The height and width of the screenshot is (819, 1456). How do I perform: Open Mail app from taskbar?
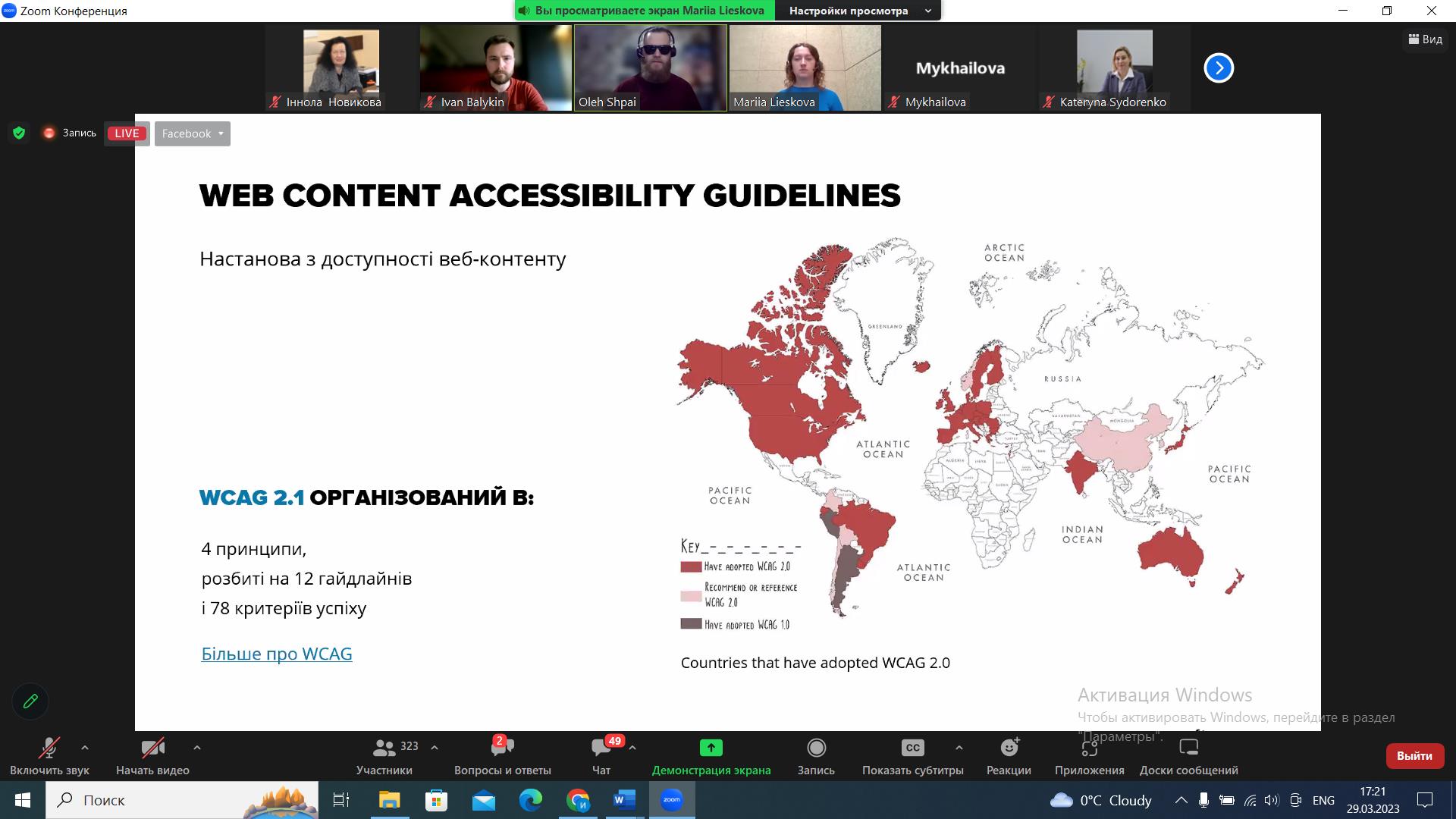click(483, 800)
